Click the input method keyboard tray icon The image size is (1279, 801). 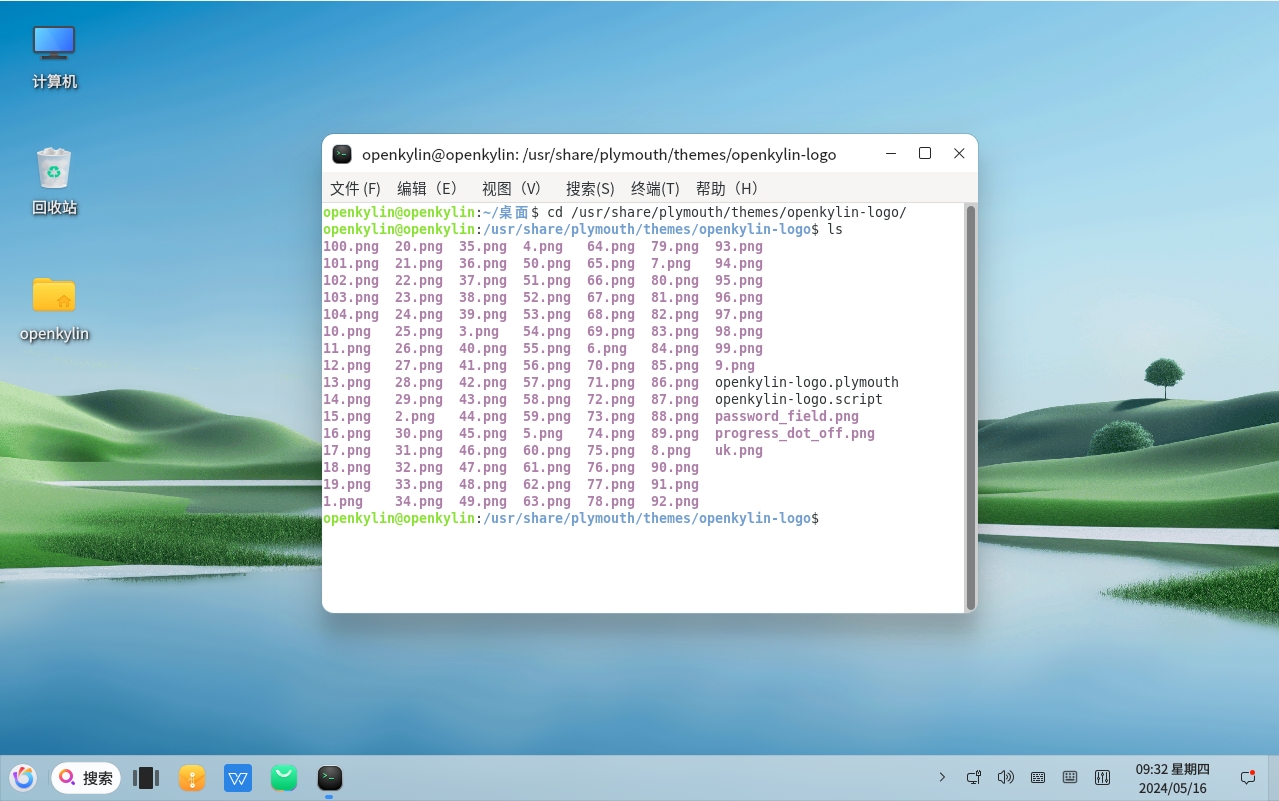(x=1038, y=777)
